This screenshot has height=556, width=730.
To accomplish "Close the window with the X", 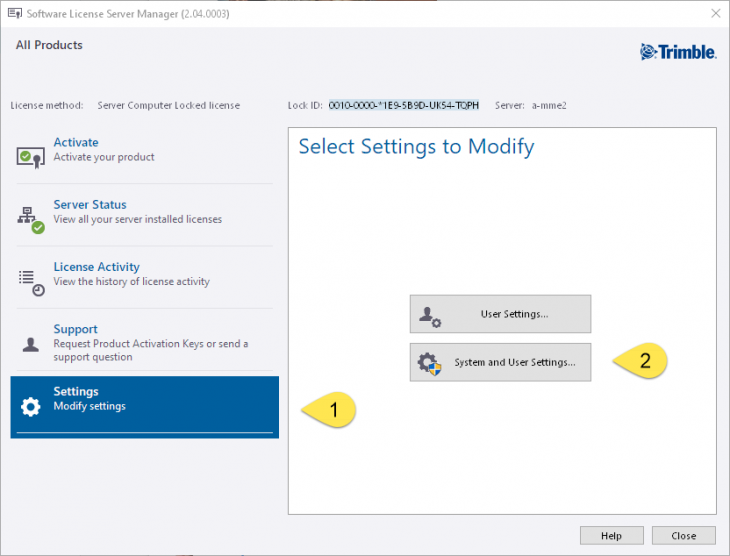I will [x=716, y=13].
